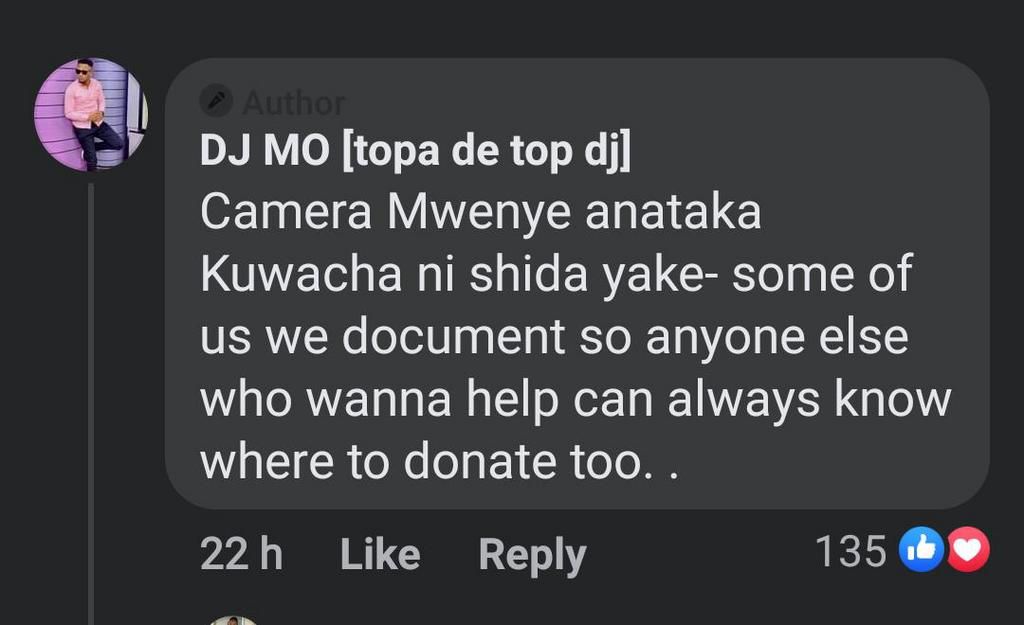
Task: View the 135 reactions count
Action: pos(851,551)
